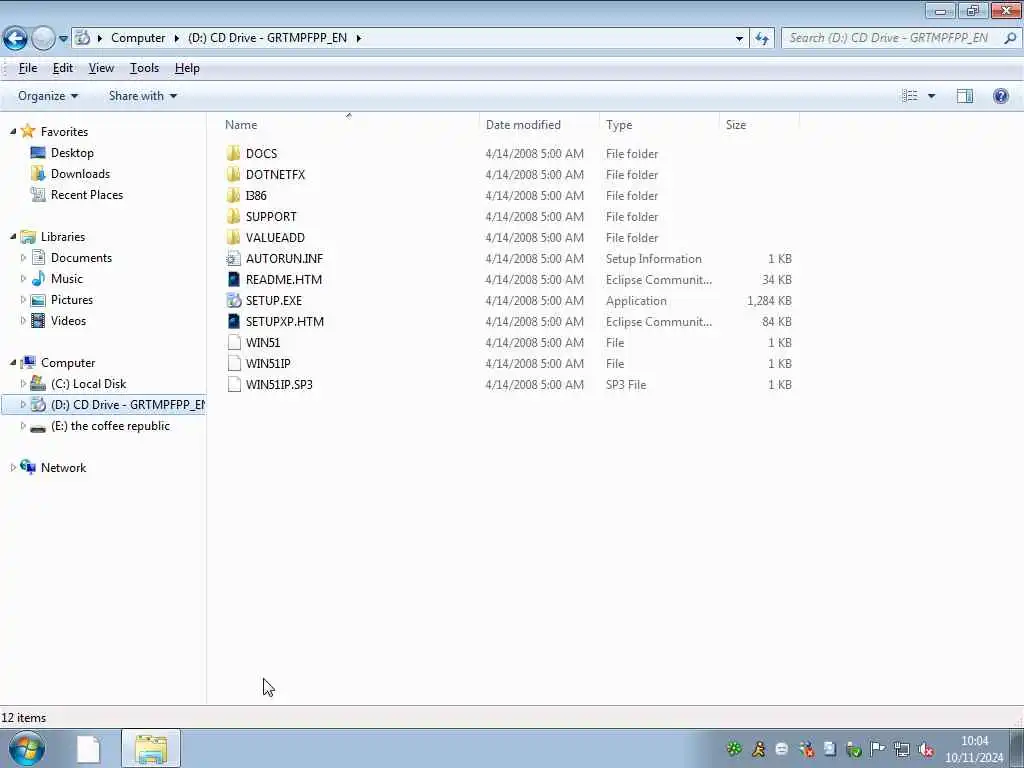Screen dimensions: 1024x768
Task: Click Computer in the address breadcrumb
Action: point(138,38)
